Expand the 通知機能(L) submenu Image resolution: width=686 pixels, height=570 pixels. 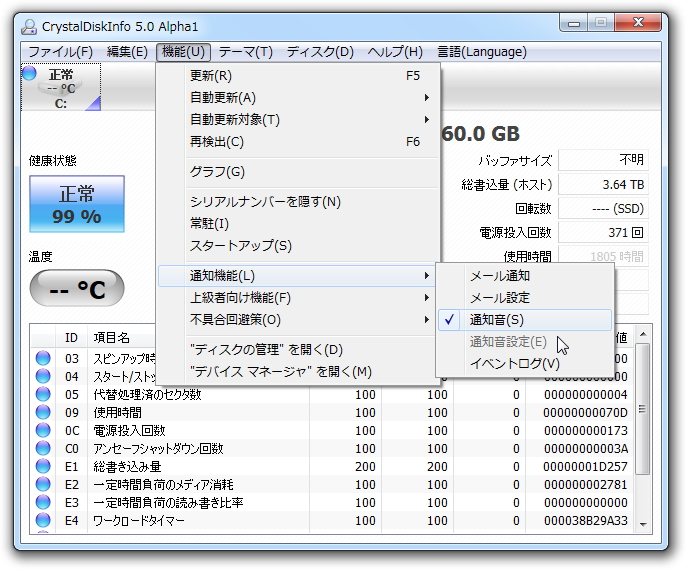click(x=298, y=276)
